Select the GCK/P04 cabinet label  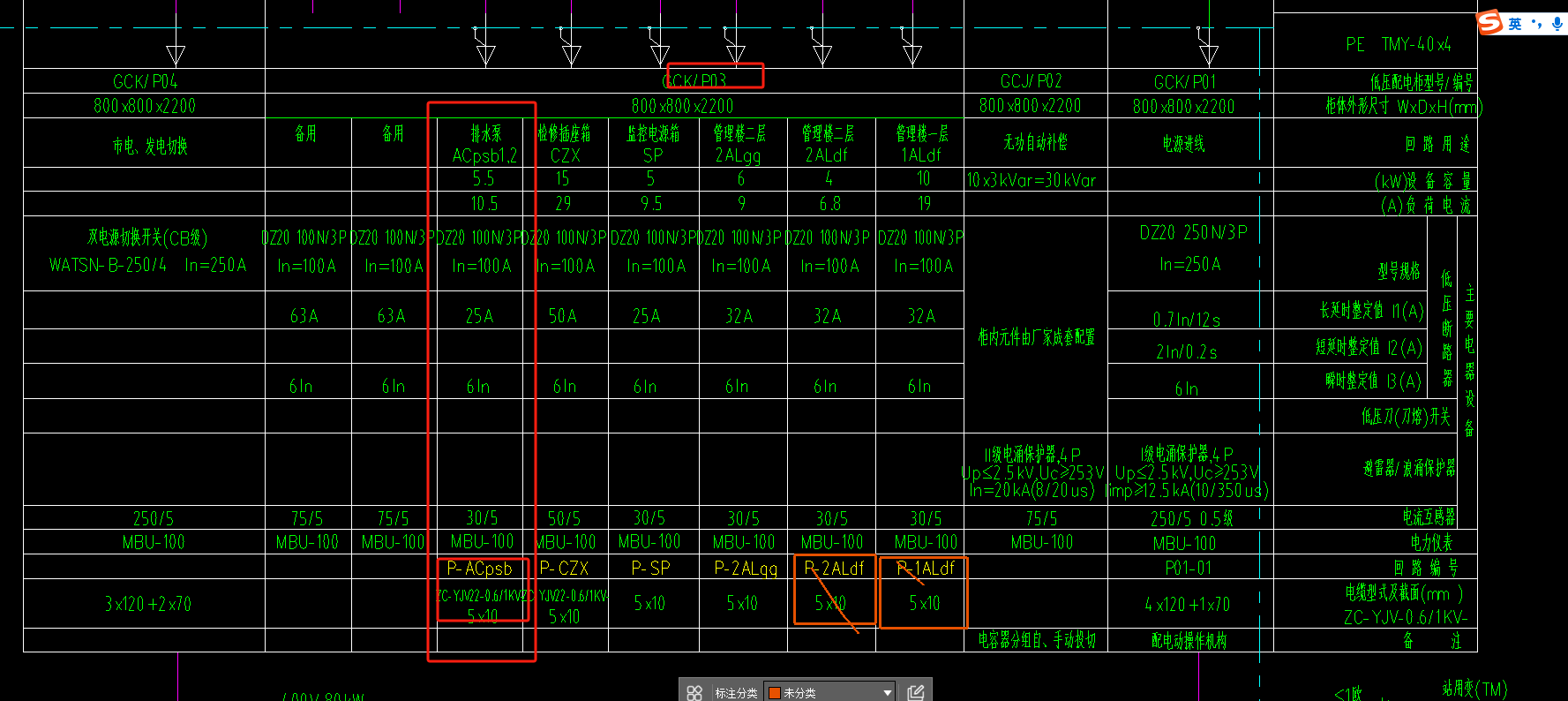146,81
